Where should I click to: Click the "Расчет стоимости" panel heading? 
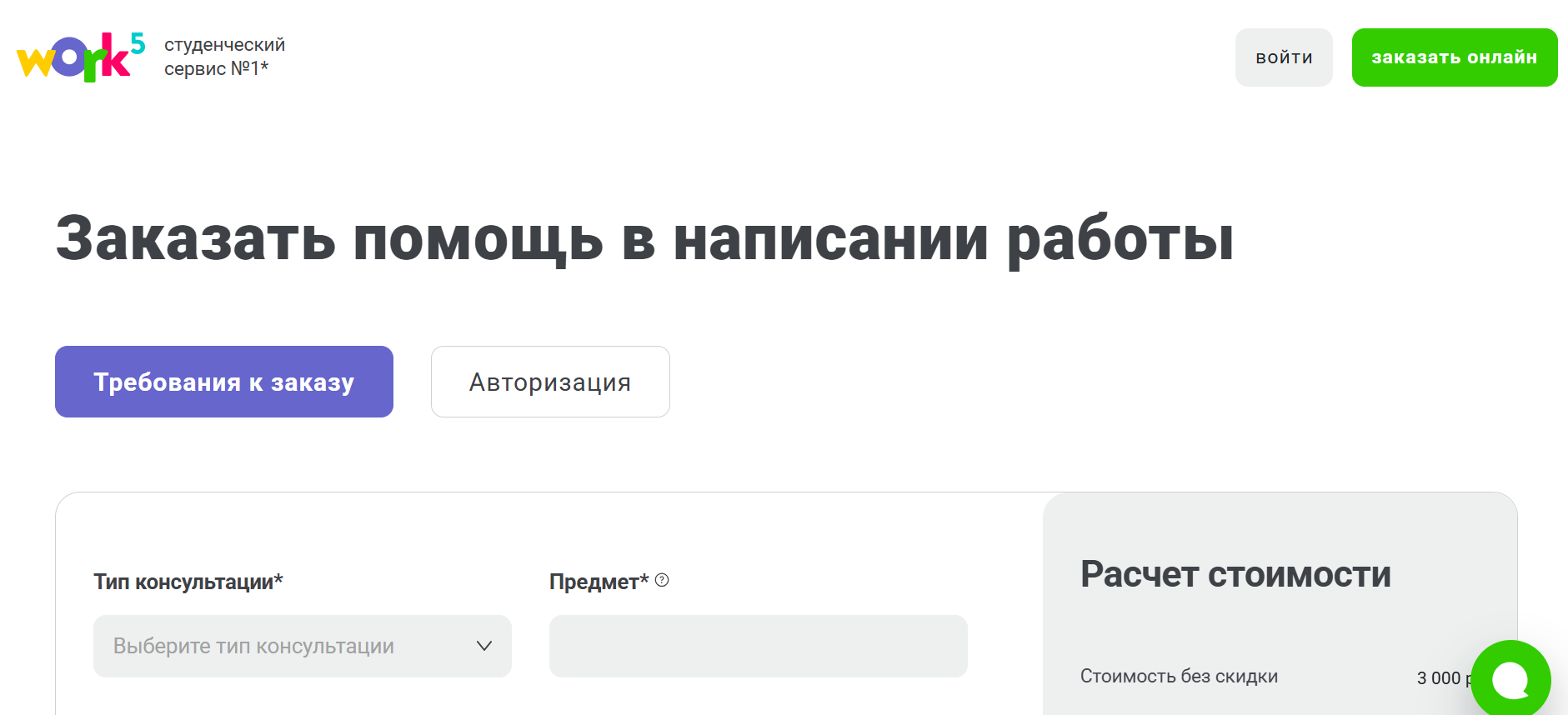[1235, 574]
